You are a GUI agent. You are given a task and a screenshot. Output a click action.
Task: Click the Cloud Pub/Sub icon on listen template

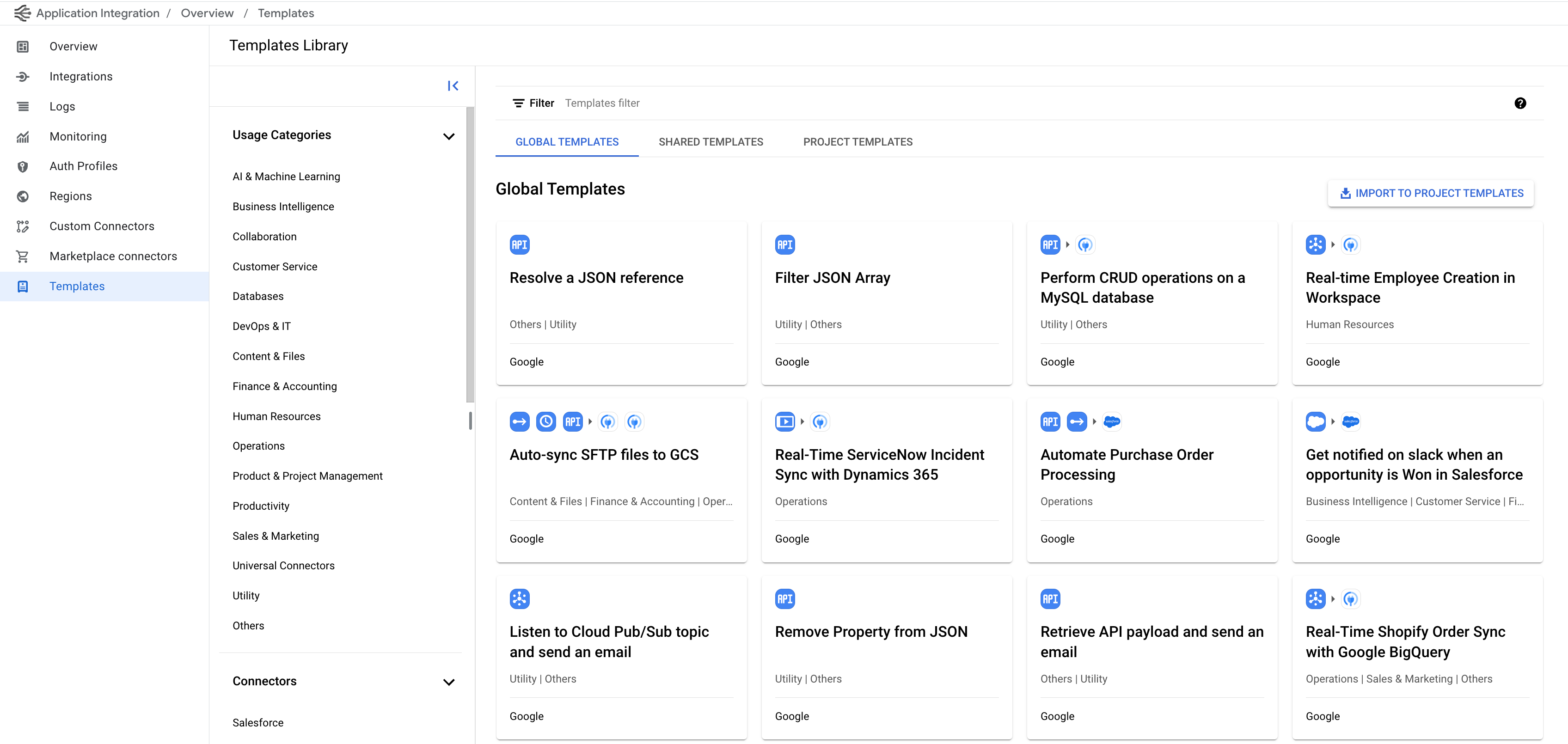click(520, 598)
